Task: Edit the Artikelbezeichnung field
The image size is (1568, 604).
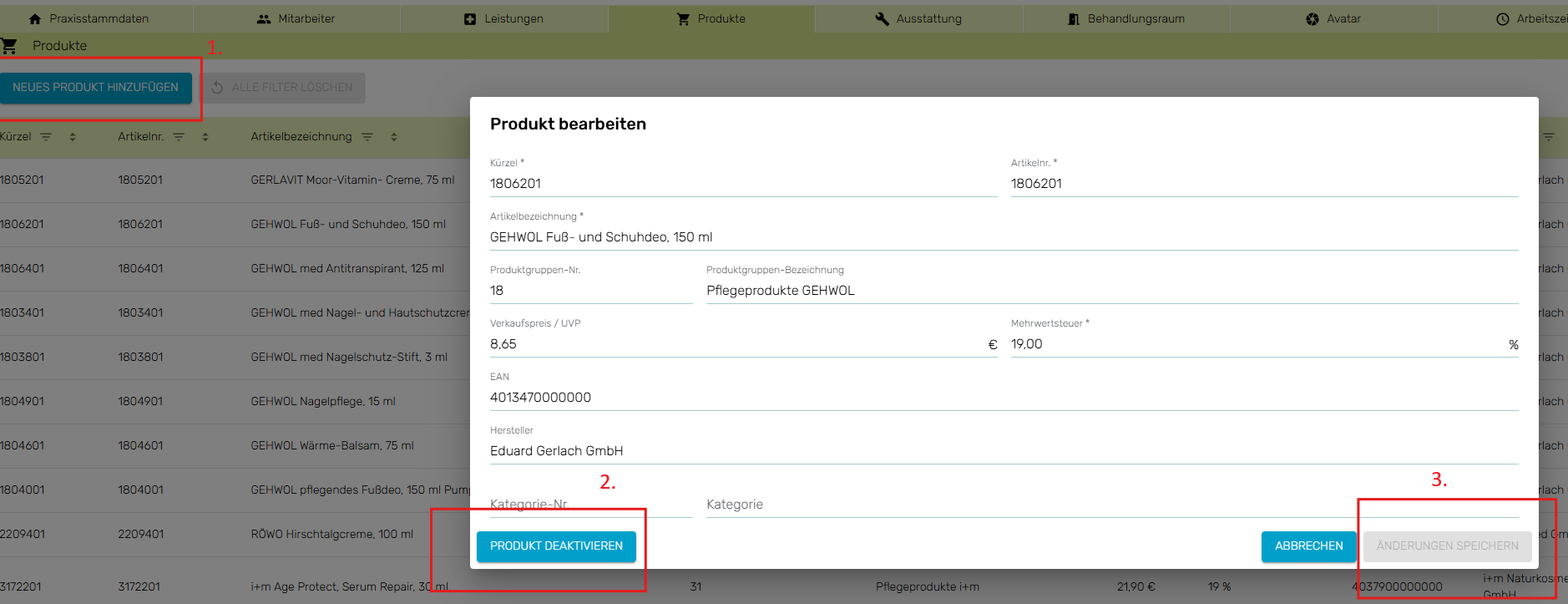Action: [1004, 237]
